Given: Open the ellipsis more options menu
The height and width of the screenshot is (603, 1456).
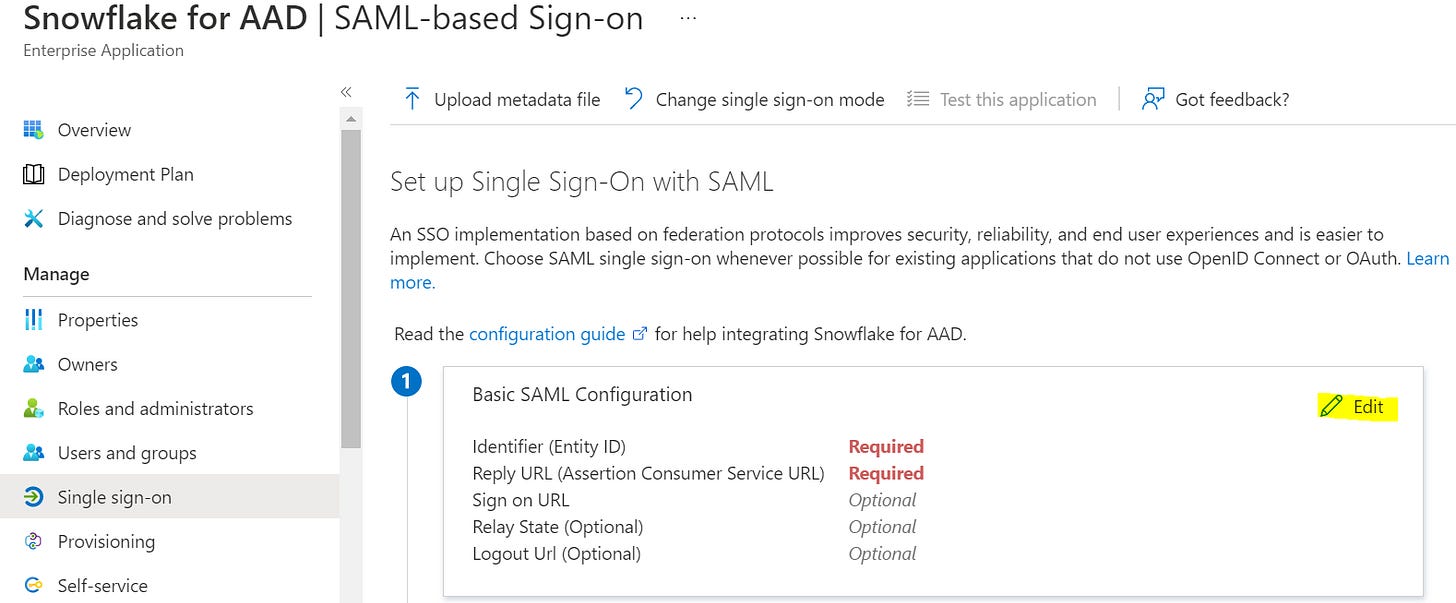Looking at the screenshot, I should pyautogui.click(x=688, y=19).
